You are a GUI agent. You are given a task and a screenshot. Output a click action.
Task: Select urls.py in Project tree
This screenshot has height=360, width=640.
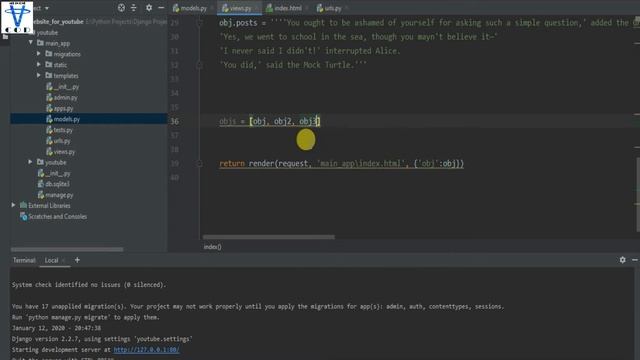click(62, 141)
